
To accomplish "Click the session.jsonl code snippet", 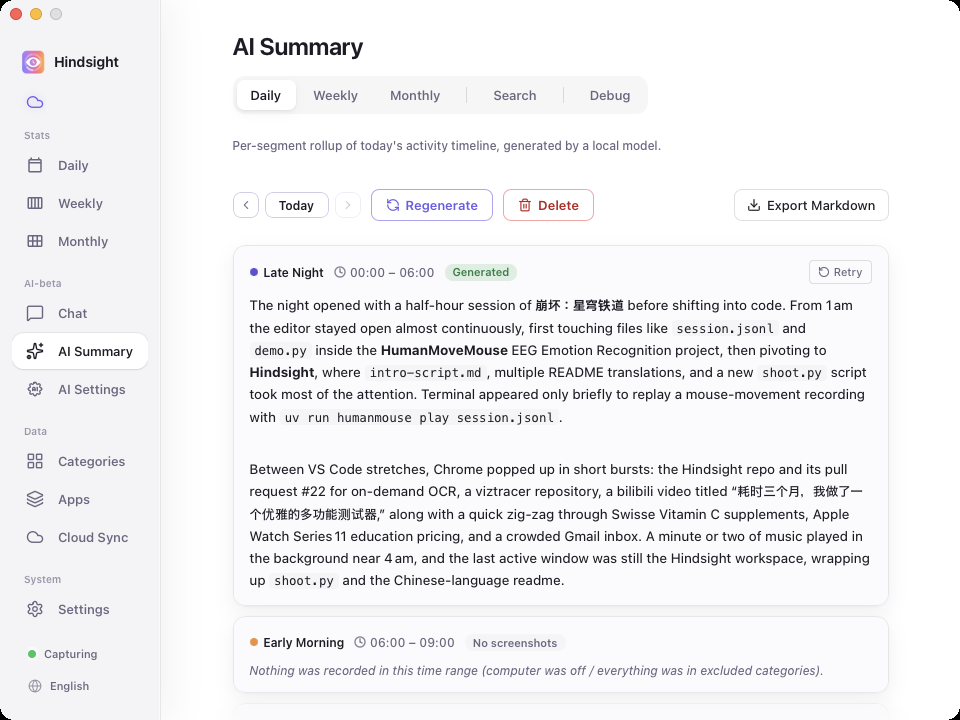I will click(x=725, y=329).
